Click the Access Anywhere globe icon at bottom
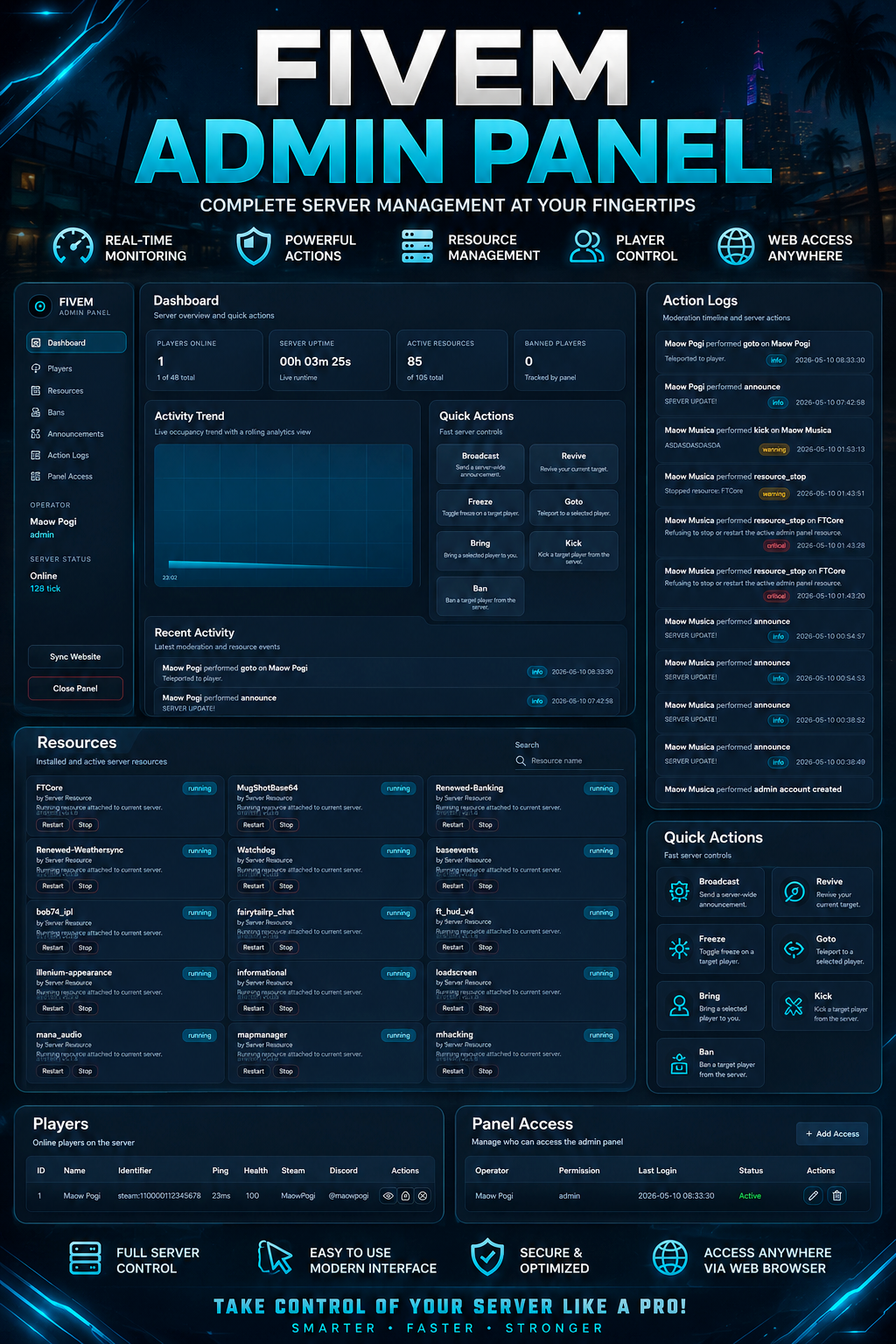This screenshot has width=896, height=1344. (670, 1258)
